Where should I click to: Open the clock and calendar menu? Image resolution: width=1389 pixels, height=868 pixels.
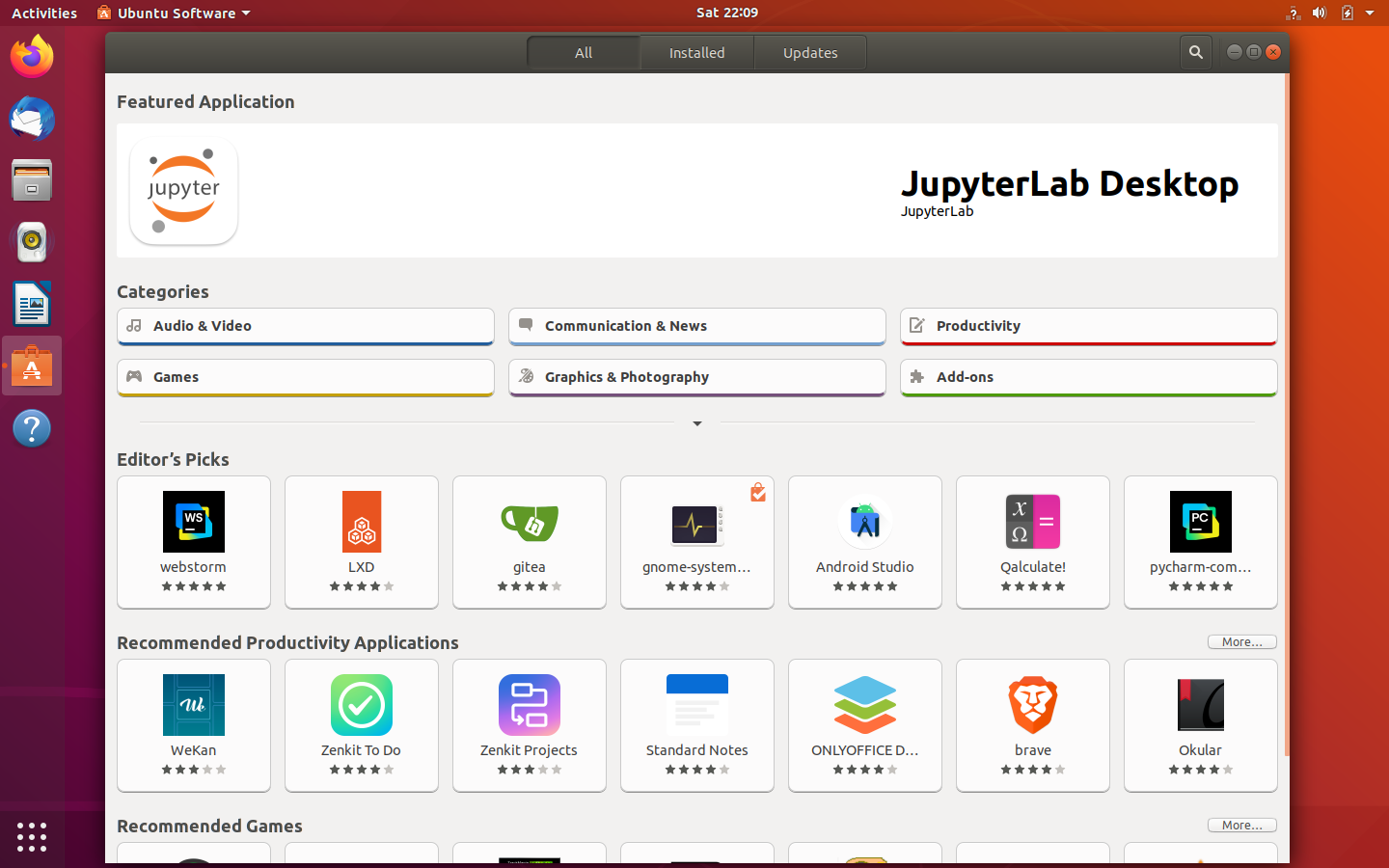[727, 13]
